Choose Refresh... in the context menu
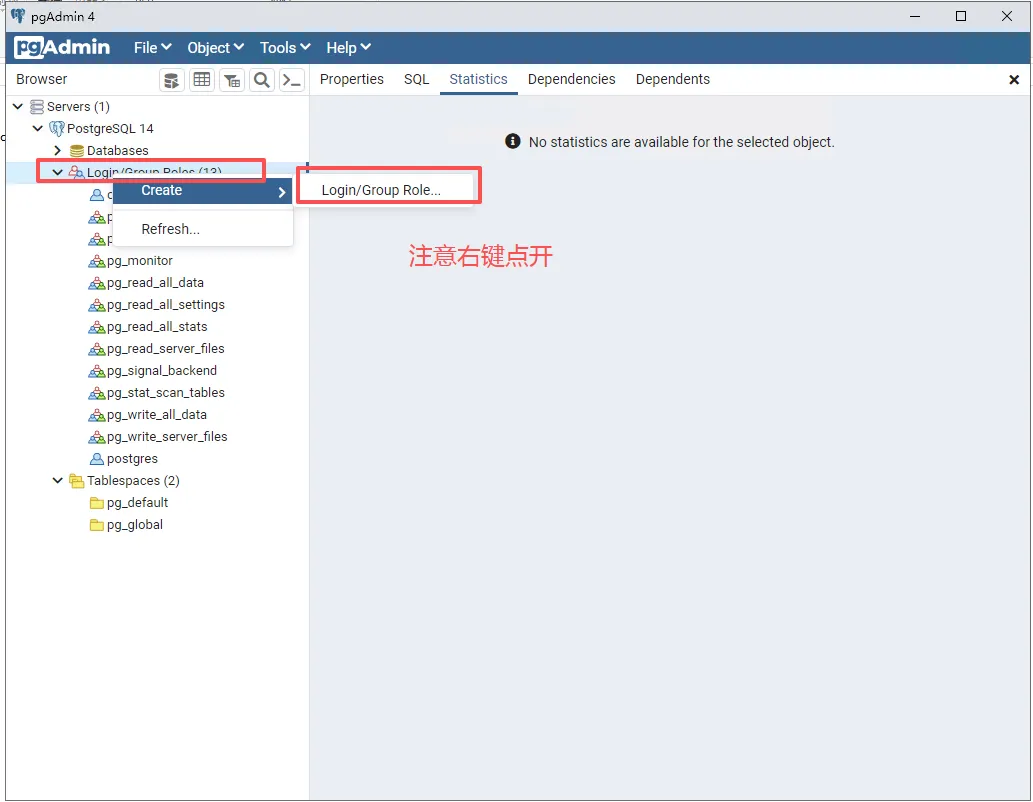The image size is (1033, 802). [203, 229]
